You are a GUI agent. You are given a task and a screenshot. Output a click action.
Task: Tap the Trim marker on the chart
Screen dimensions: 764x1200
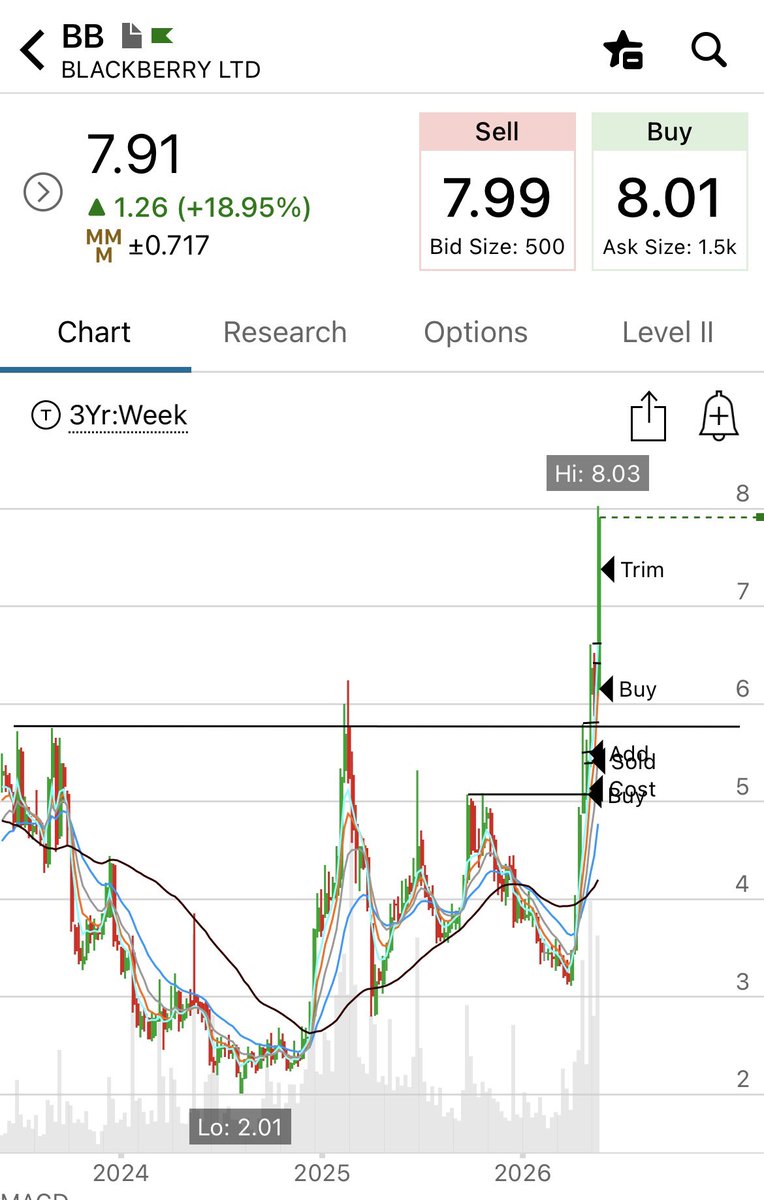632,570
